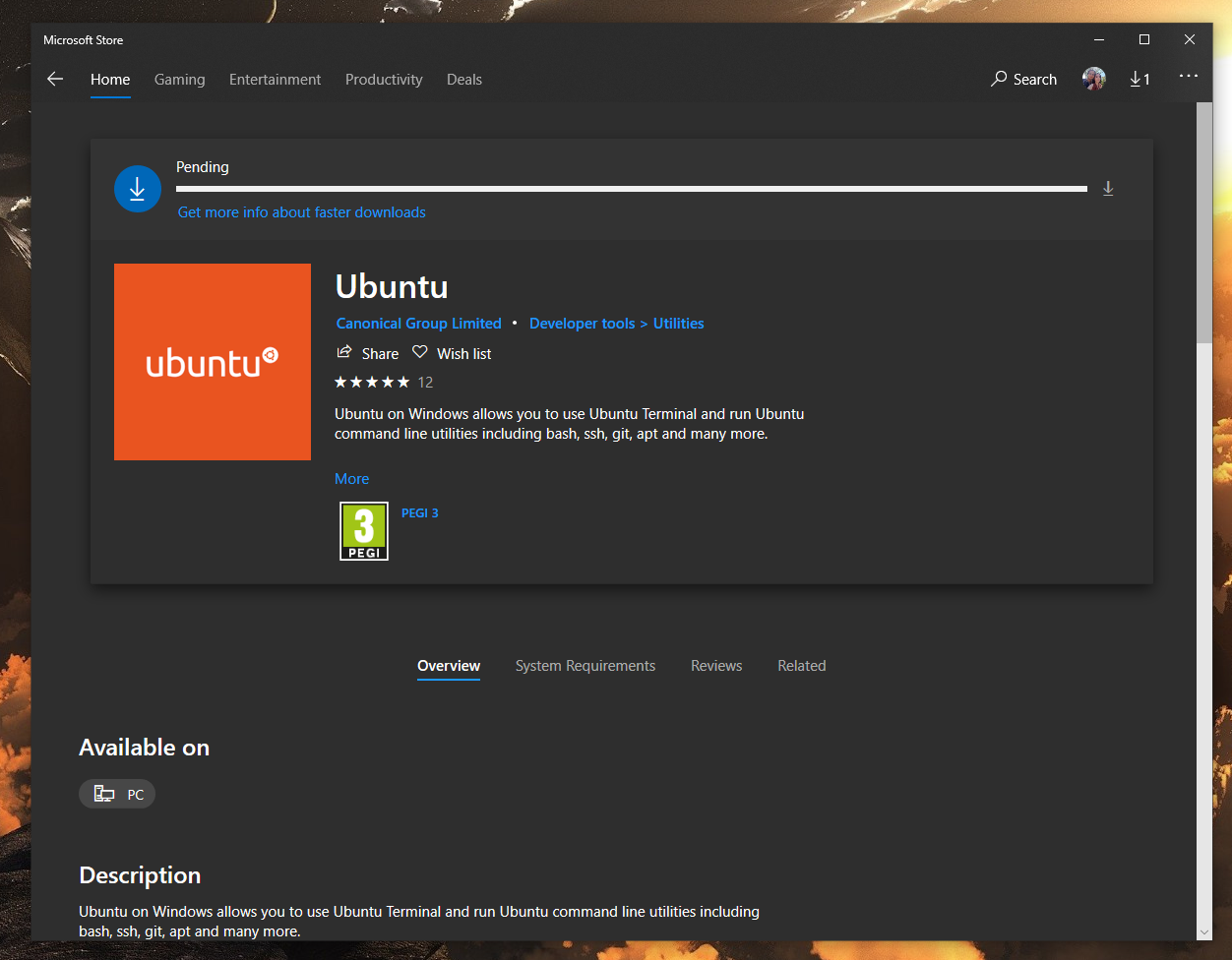Screen dimensions: 1232x960
Task: Open the Reviews section tab
Action: tap(716, 666)
